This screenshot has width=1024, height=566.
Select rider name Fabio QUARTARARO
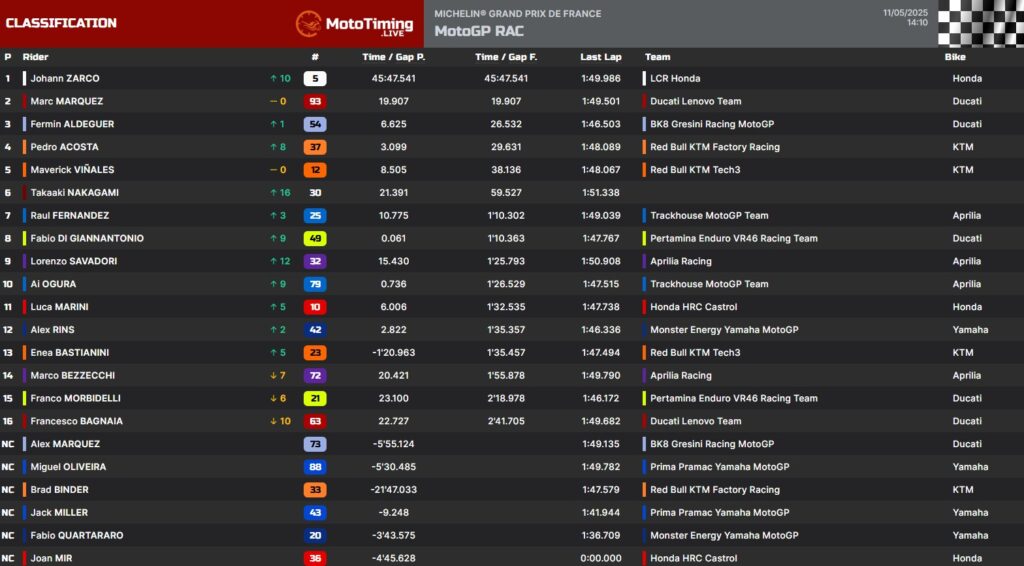[76, 535]
